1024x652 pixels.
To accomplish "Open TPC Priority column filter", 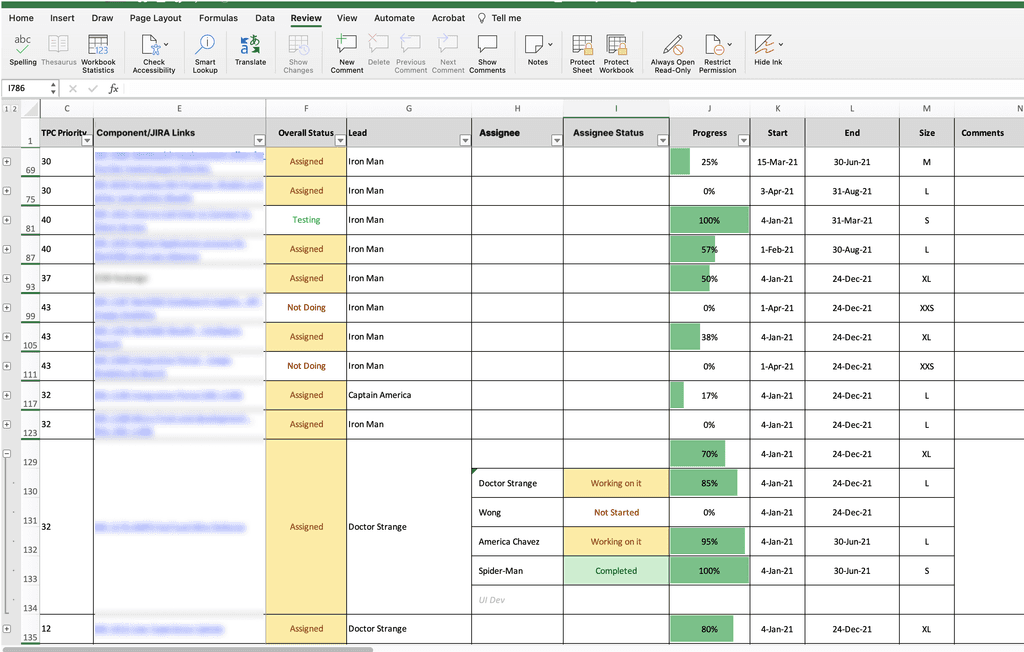I will point(87,140).
